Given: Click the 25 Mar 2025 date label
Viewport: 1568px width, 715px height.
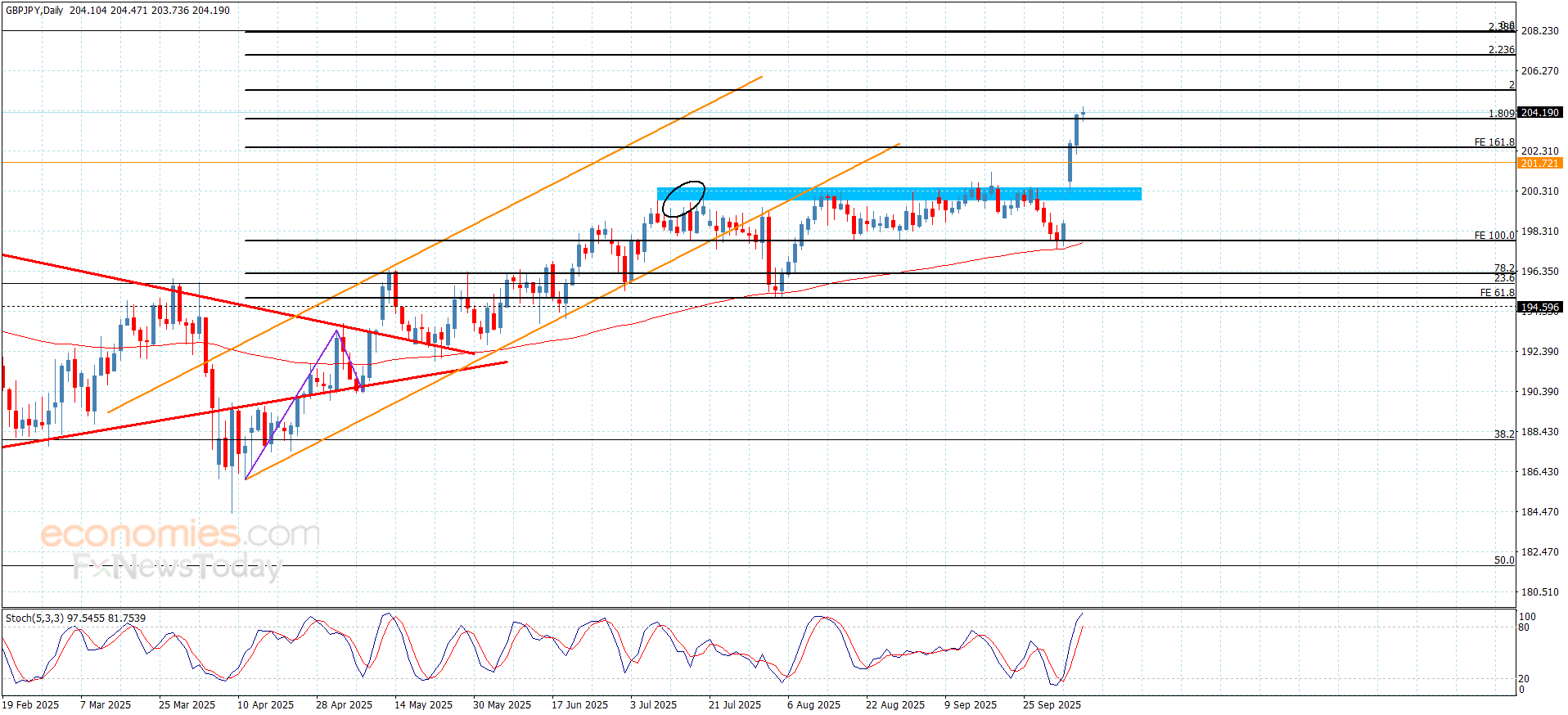Looking at the screenshot, I should click(187, 705).
